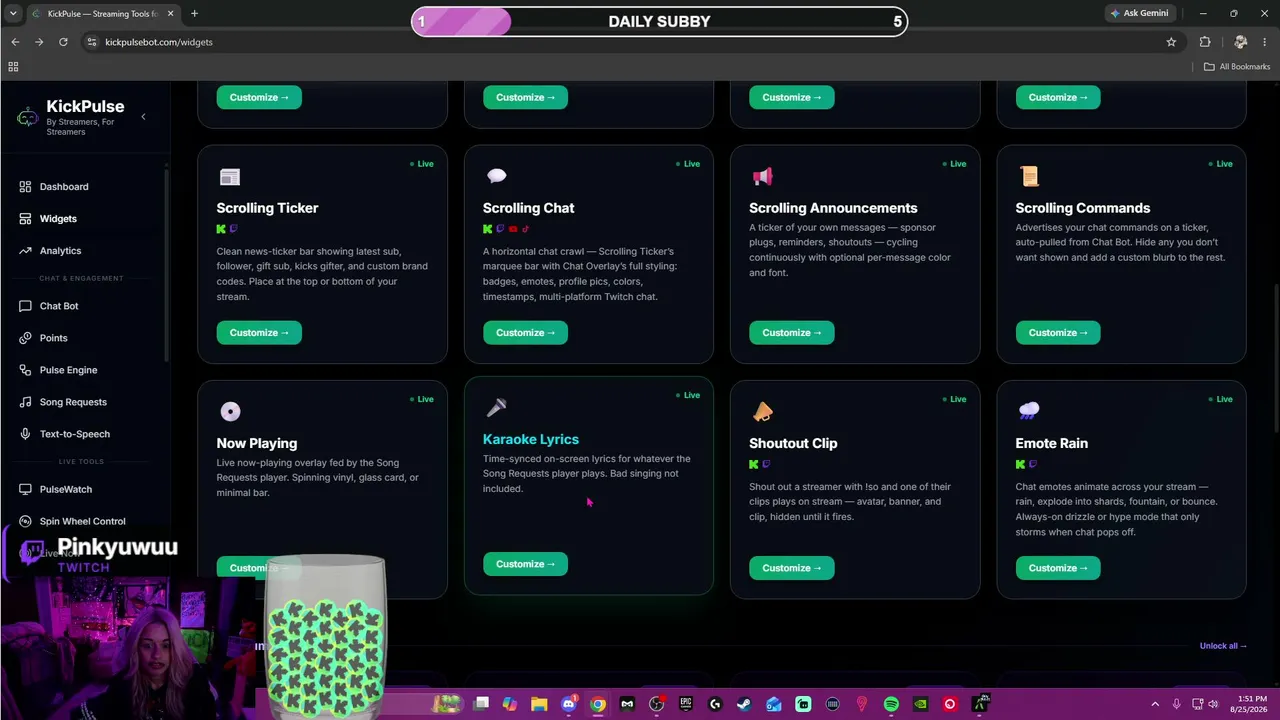The width and height of the screenshot is (1280, 720).
Task: Click the Scrolling Announcements megaphone icon
Action: 763,177
